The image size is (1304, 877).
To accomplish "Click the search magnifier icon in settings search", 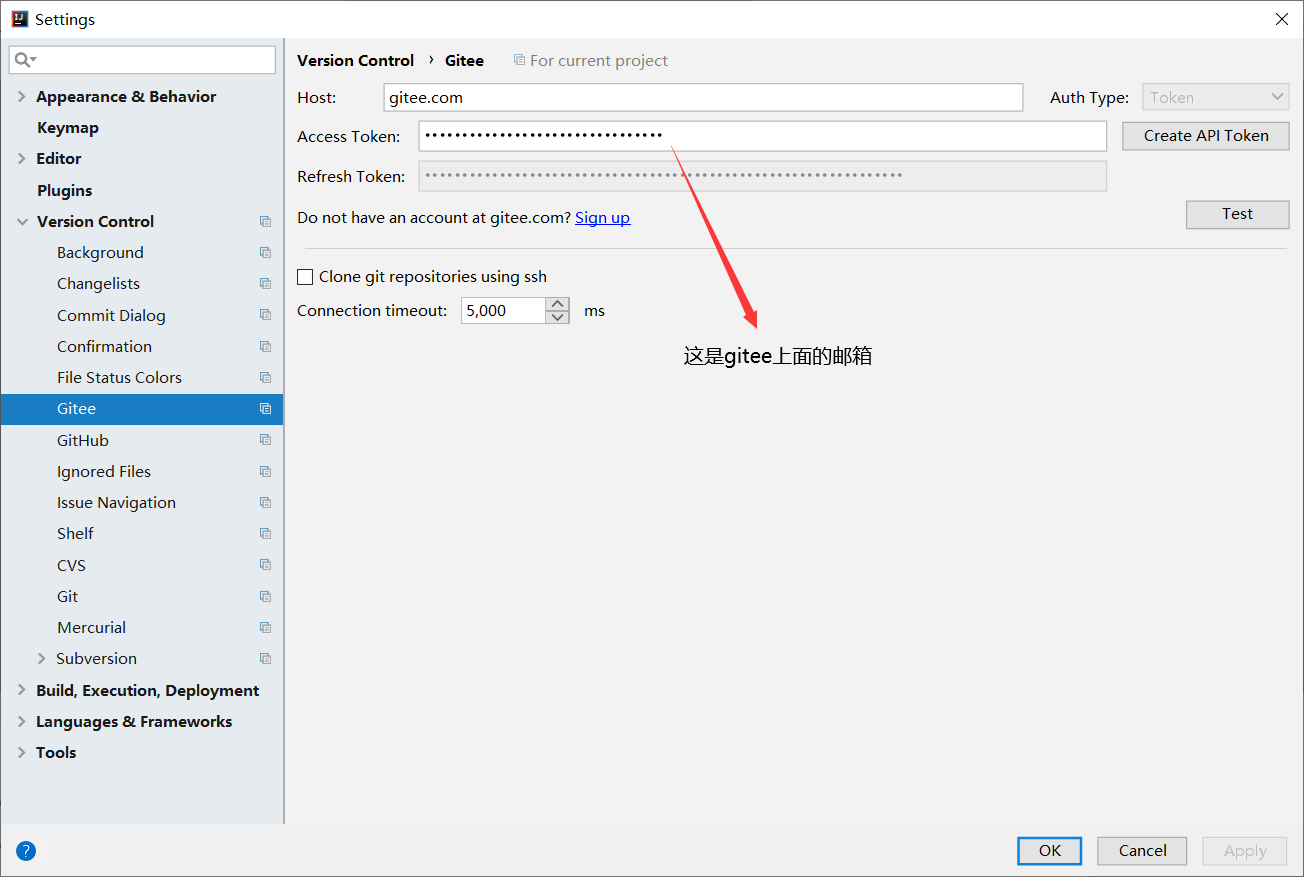I will click(25, 60).
